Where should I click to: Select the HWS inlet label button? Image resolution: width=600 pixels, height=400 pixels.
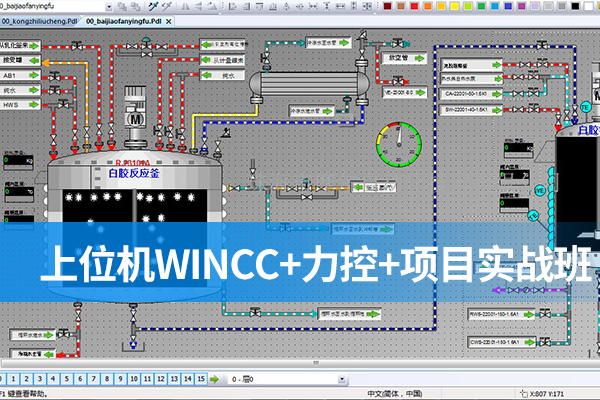[x=20, y=104]
